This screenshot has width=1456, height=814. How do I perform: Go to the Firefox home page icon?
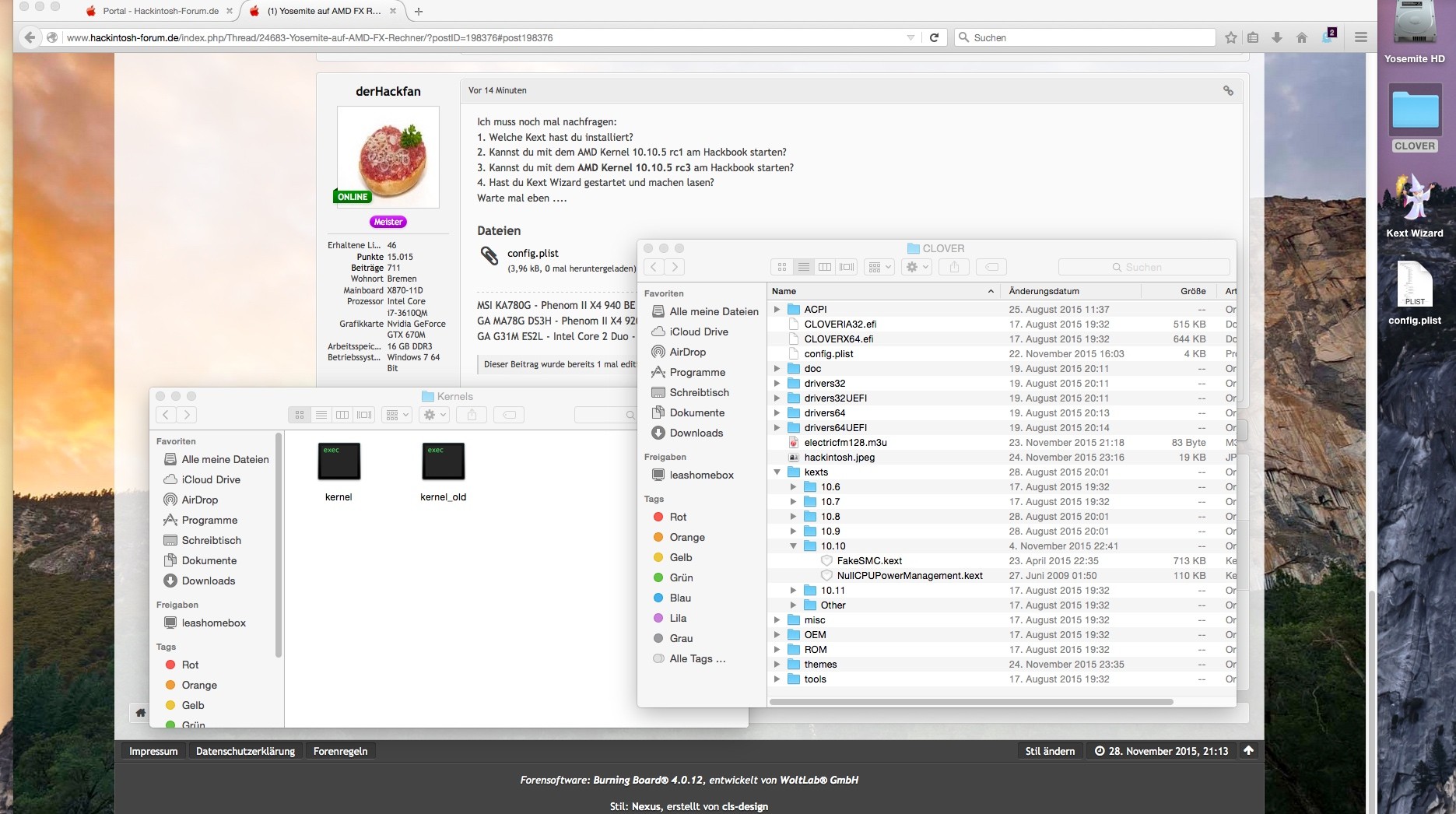click(x=1302, y=37)
